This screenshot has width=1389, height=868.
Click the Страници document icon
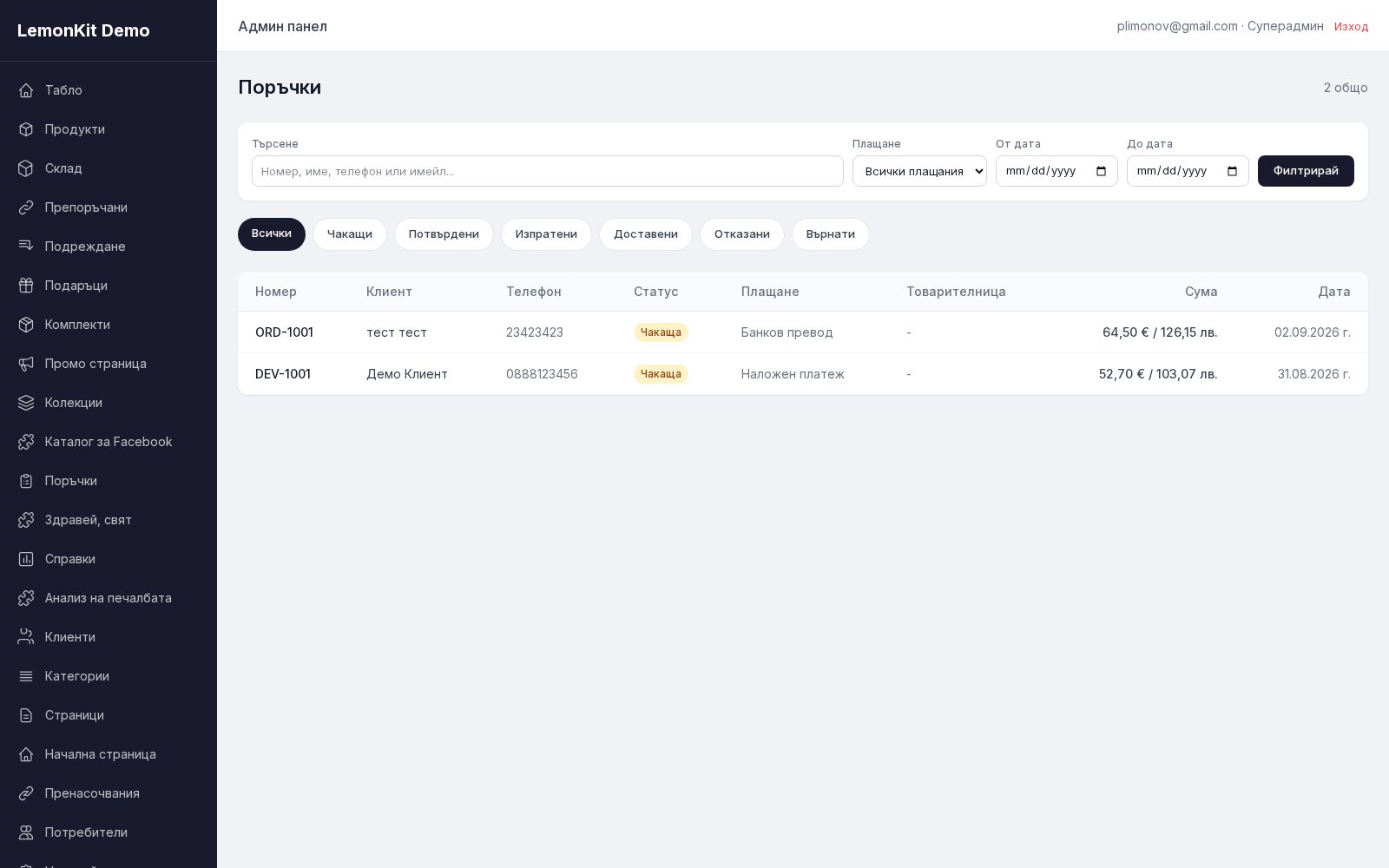pos(26,715)
